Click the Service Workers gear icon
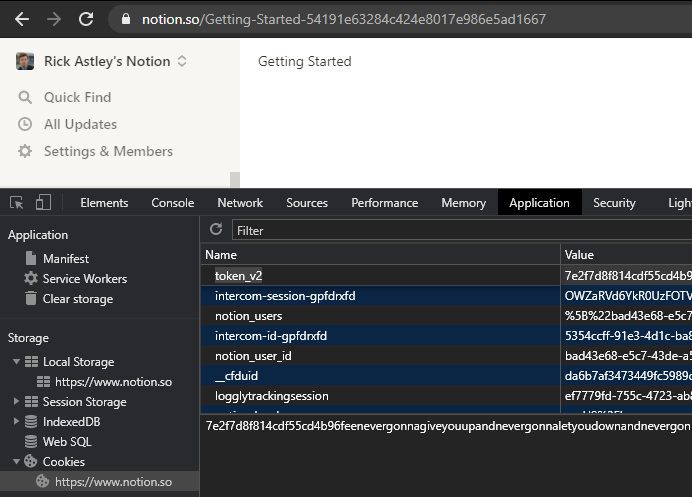This screenshot has height=497, width=692. click(31, 278)
